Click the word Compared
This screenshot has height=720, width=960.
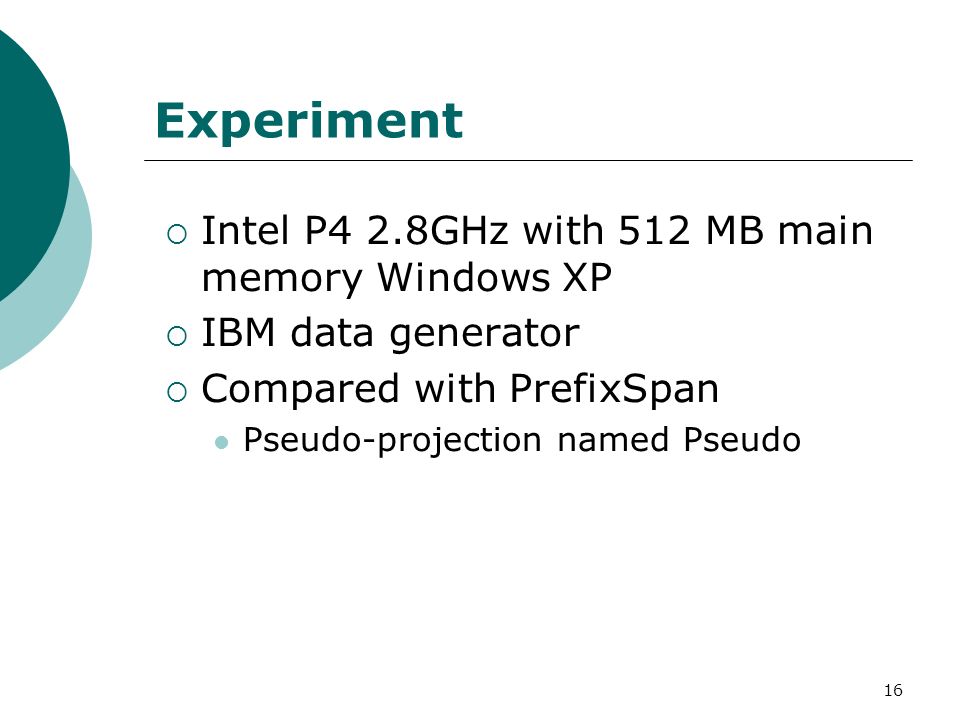click(x=301, y=389)
